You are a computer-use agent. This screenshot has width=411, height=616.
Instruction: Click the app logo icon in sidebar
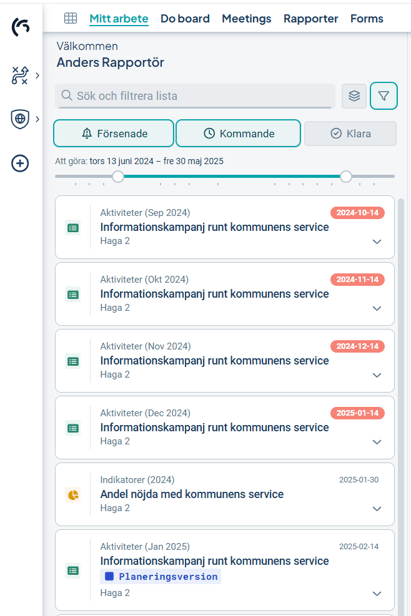point(20,27)
